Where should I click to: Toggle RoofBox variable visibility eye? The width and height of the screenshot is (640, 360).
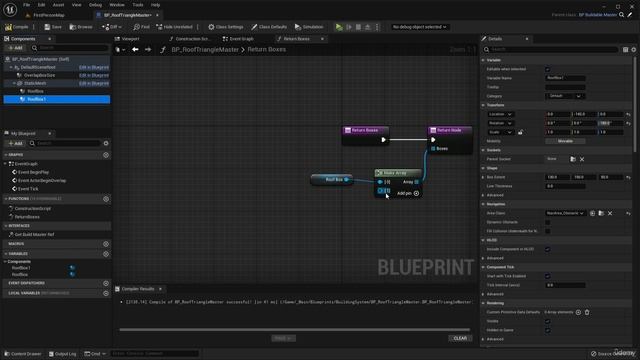pos(72,275)
